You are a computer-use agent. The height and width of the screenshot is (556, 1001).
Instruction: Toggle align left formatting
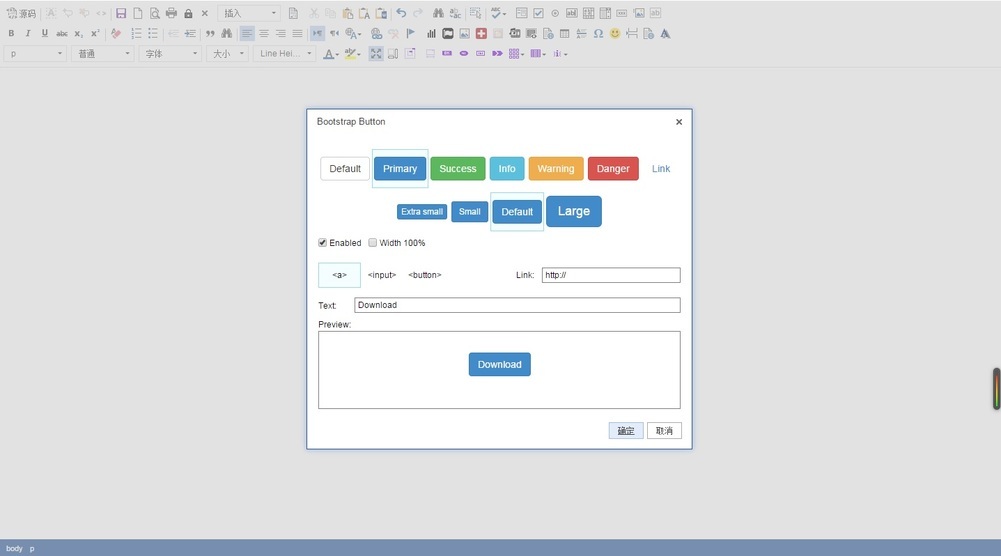[x=246, y=33]
